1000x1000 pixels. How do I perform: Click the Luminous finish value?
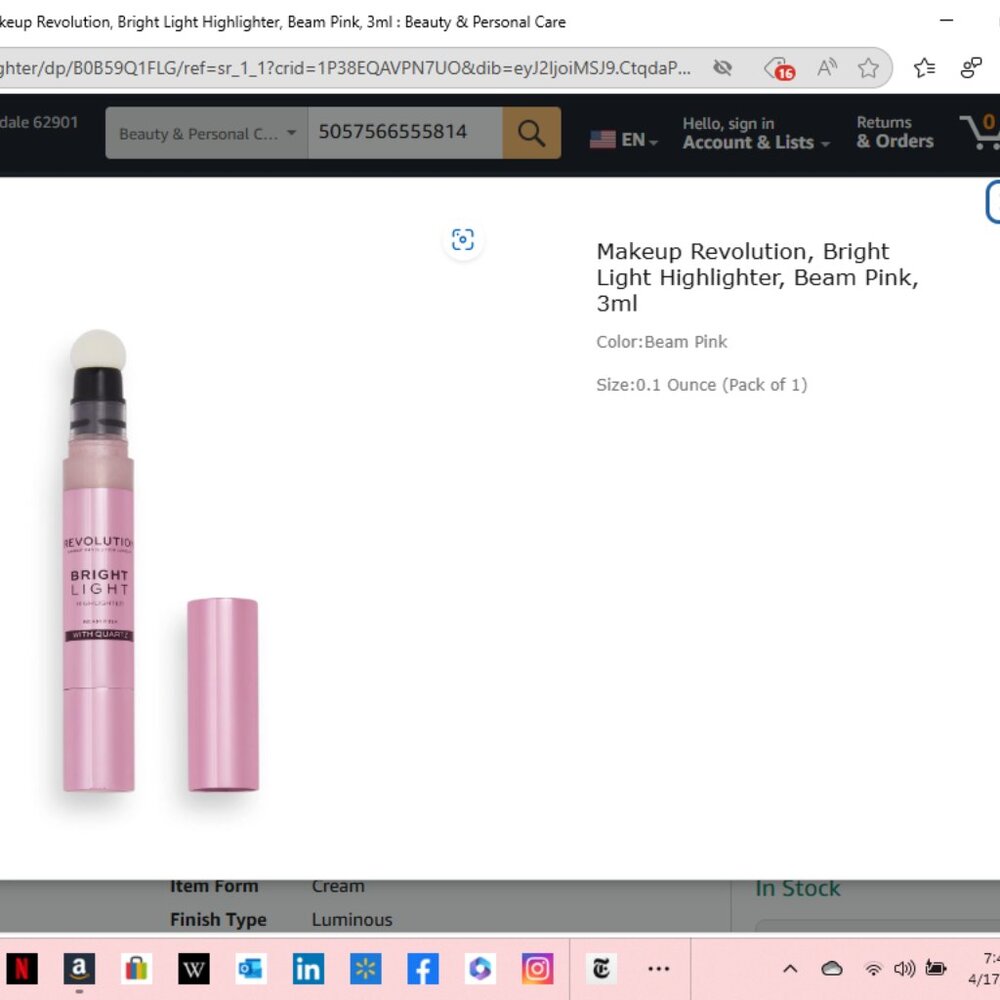352,920
